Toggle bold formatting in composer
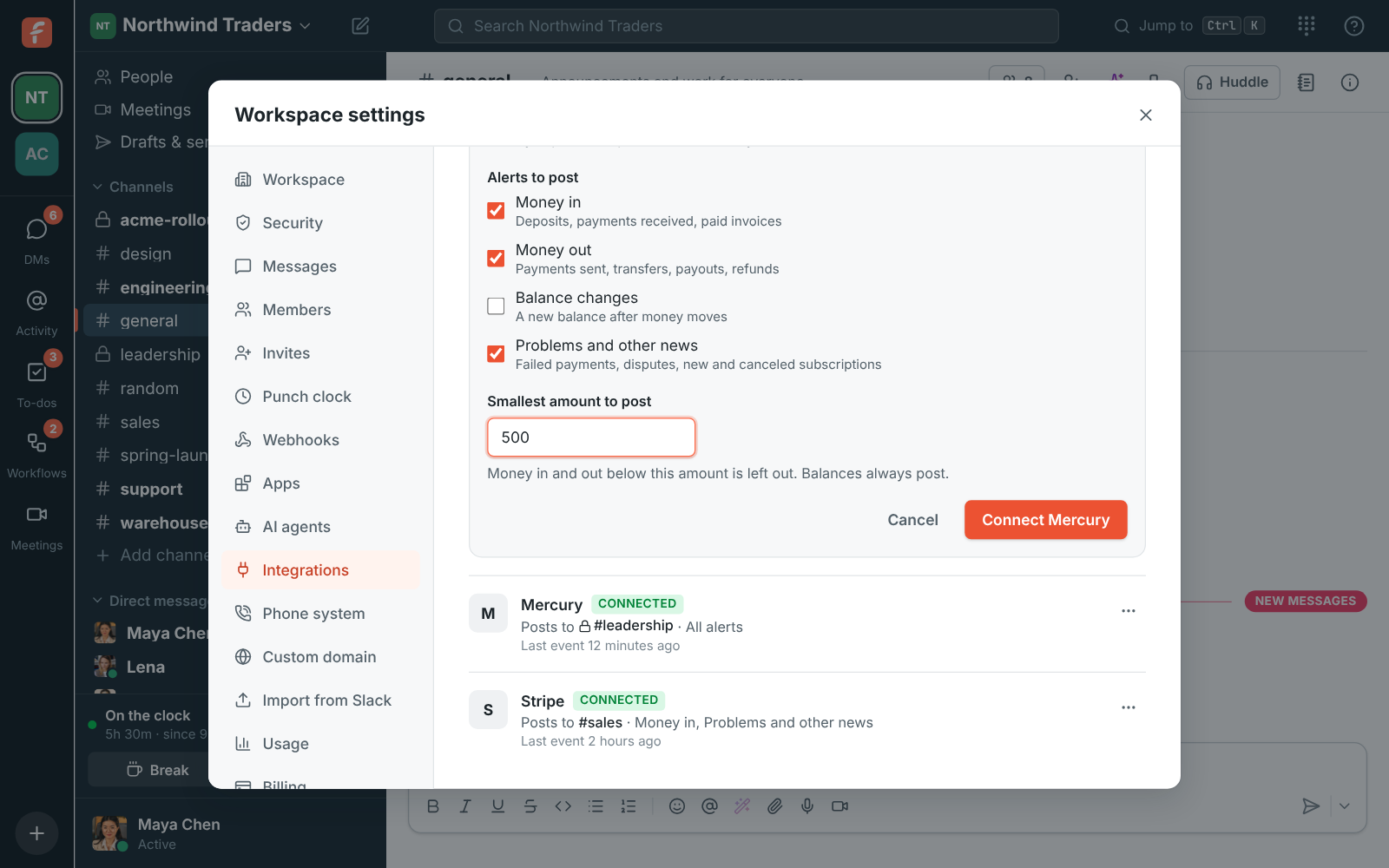The height and width of the screenshot is (868, 1389). (433, 806)
